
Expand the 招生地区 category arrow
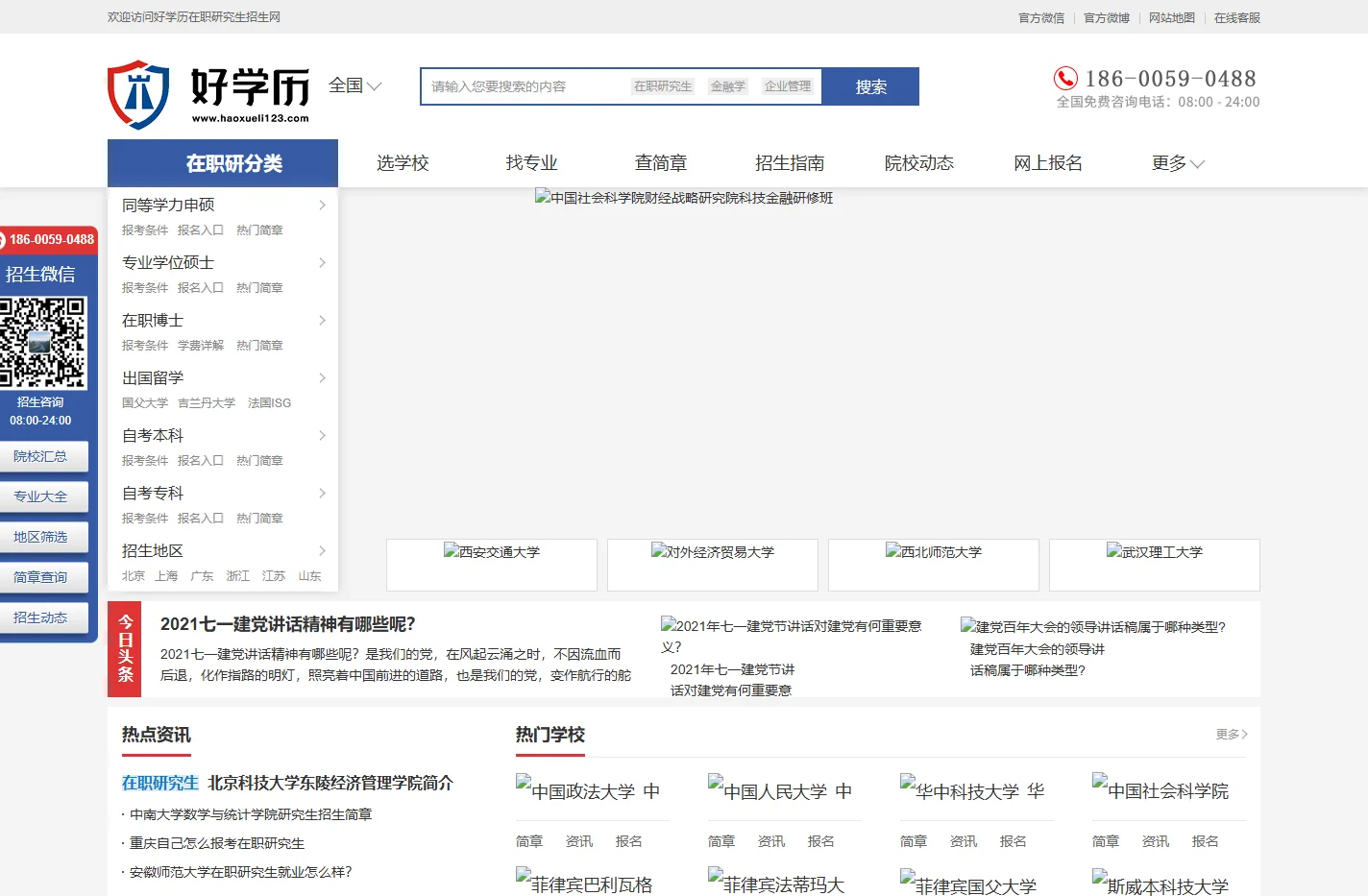pyautogui.click(x=322, y=550)
